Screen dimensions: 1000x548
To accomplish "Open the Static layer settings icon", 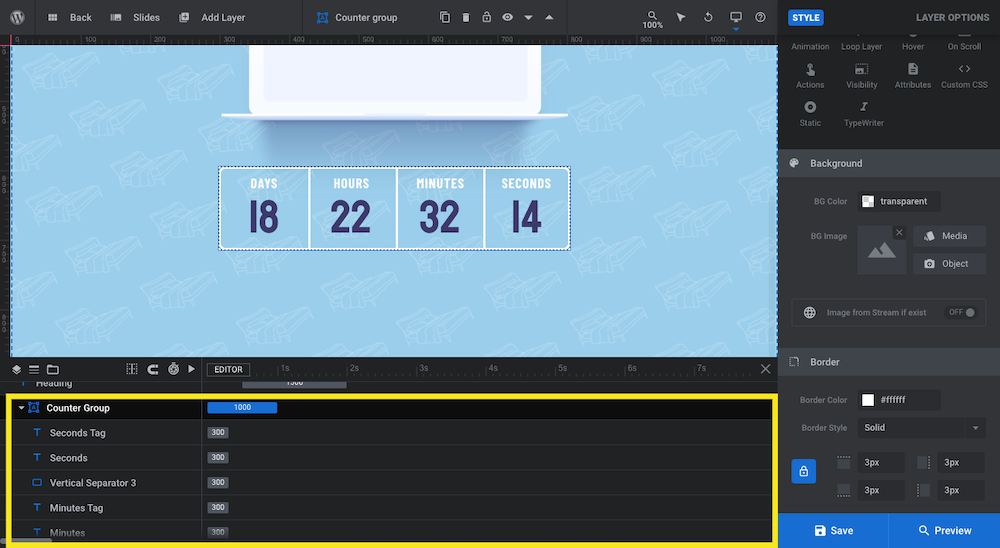I will coord(810,114).
